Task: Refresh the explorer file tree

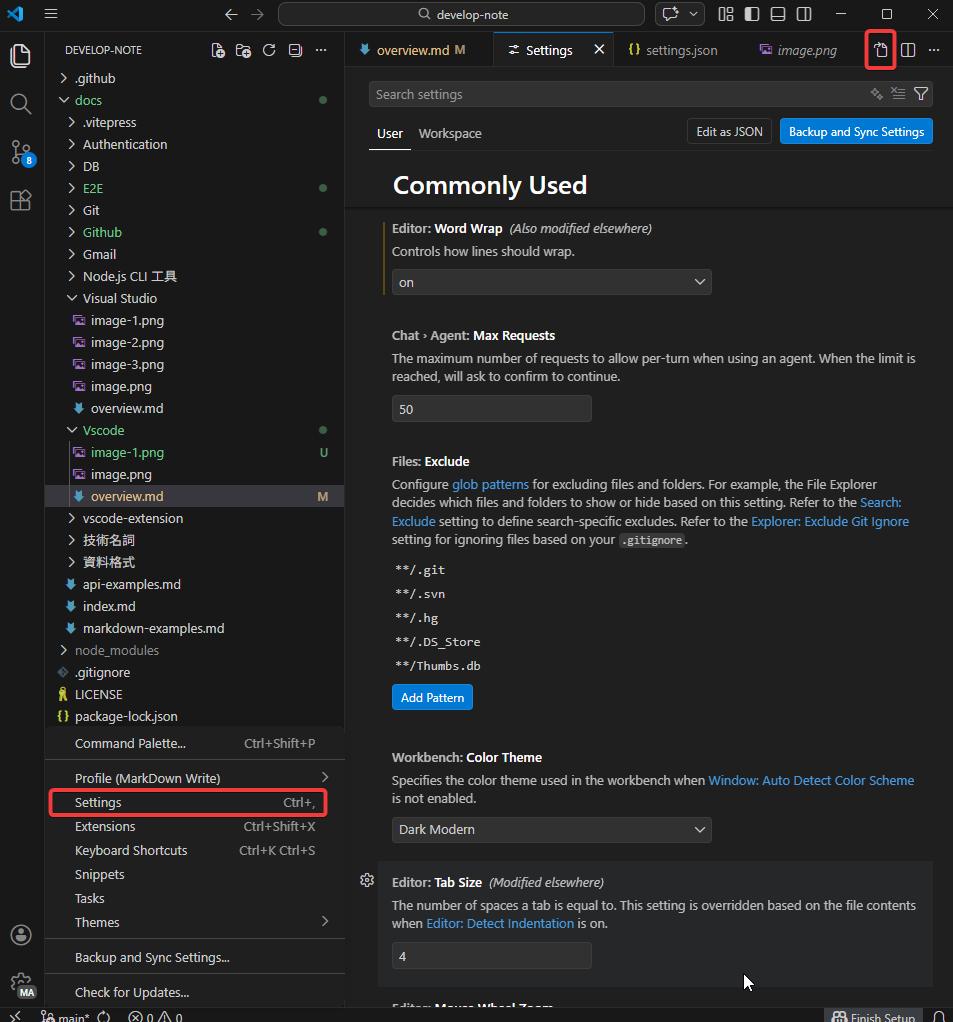Action: 269,50
